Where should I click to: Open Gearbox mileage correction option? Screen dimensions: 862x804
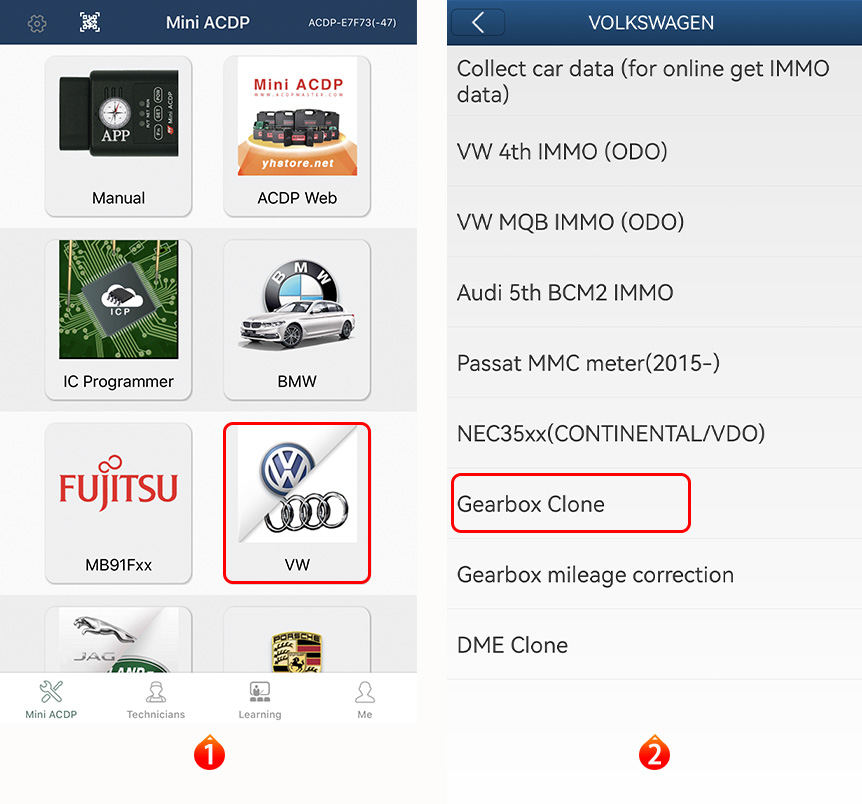click(654, 574)
